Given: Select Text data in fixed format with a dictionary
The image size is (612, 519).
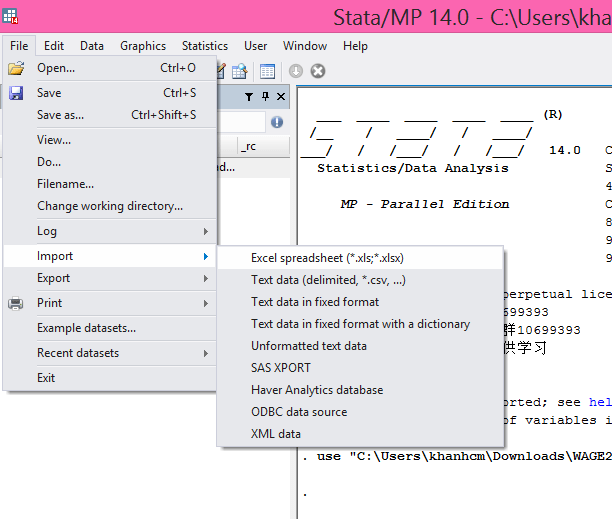Looking at the screenshot, I should coord(360,324).
